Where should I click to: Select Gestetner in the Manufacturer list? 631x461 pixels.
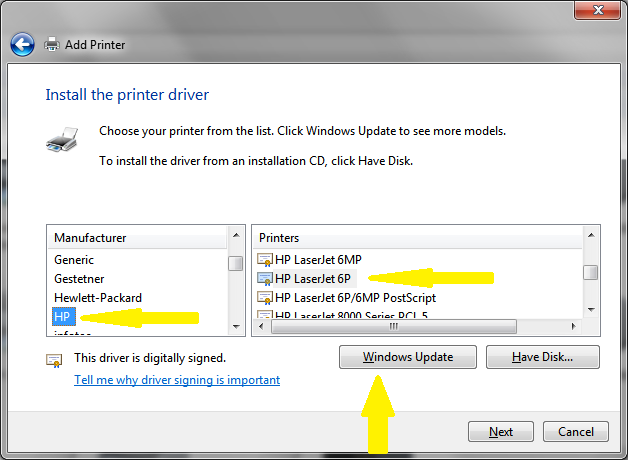tap(79, 279)
